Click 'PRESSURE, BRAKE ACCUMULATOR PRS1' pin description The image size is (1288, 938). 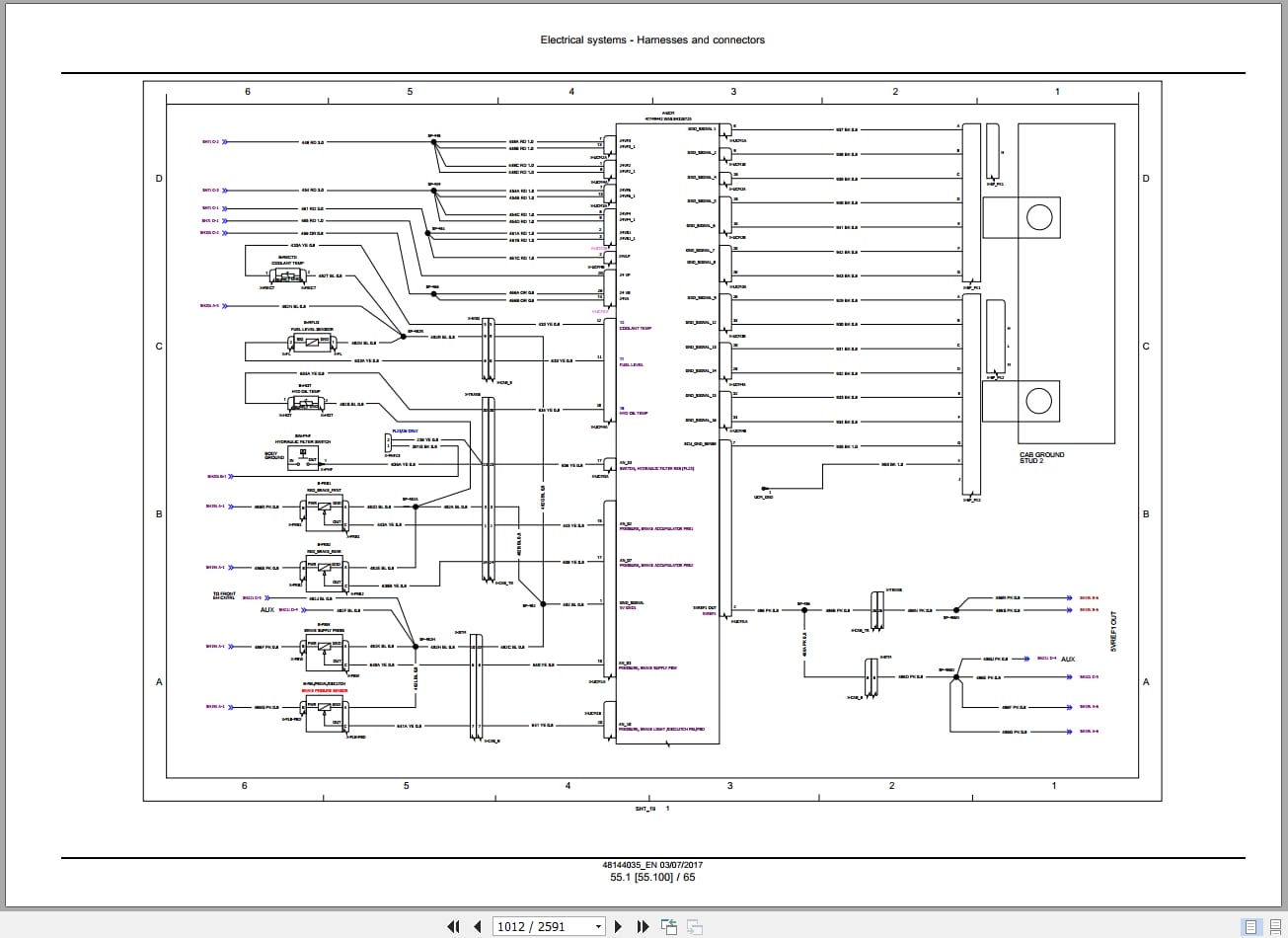pos(656,529)
